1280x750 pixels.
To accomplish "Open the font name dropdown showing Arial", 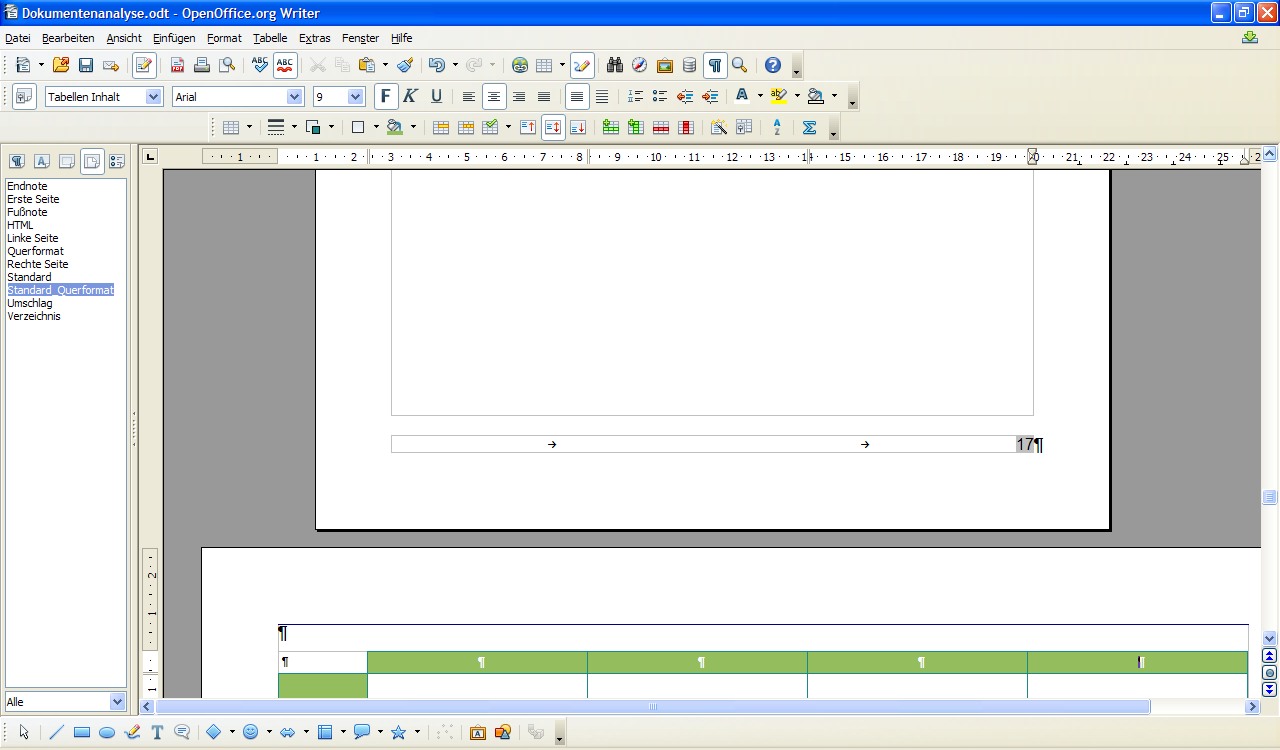I will tap(295, 96).
